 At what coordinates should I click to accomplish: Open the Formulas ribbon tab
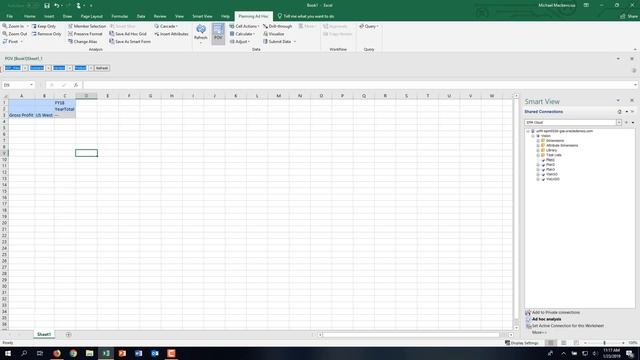coord(120,16)
